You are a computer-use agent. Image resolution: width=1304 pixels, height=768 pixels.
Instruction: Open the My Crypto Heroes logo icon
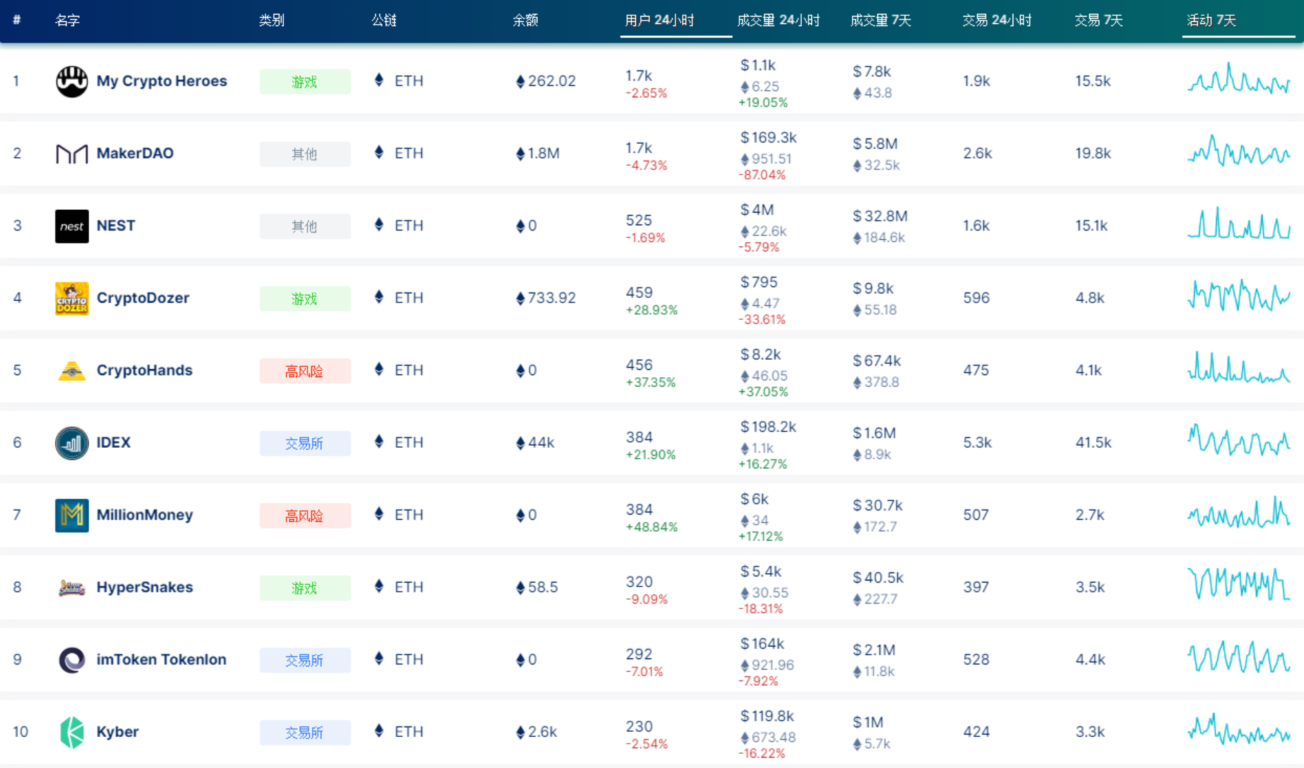coord(72,81)
